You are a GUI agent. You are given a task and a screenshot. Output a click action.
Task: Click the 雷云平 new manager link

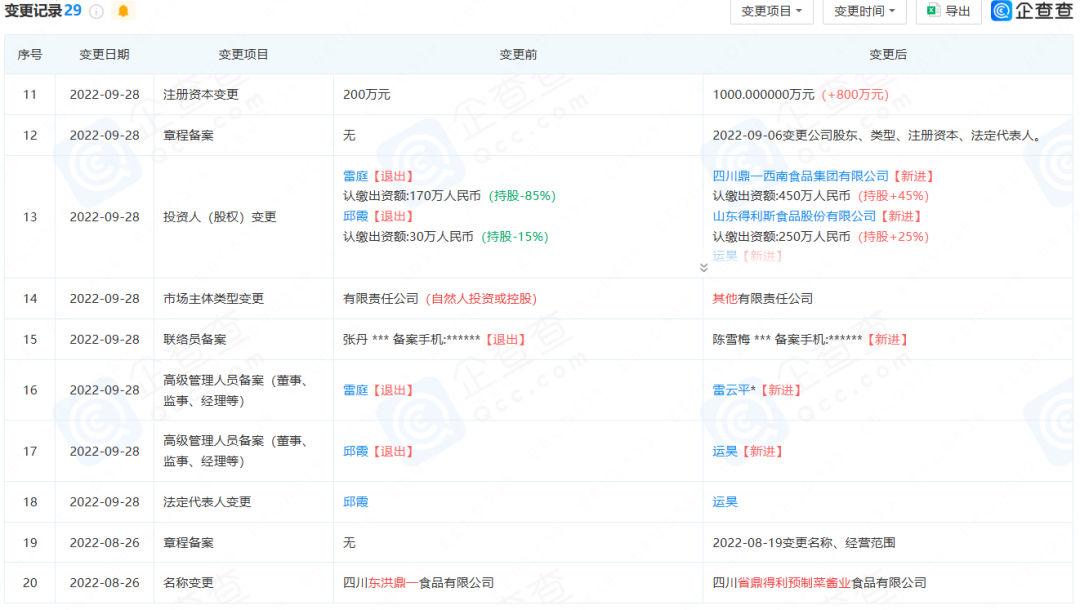[x=729, y=390]
